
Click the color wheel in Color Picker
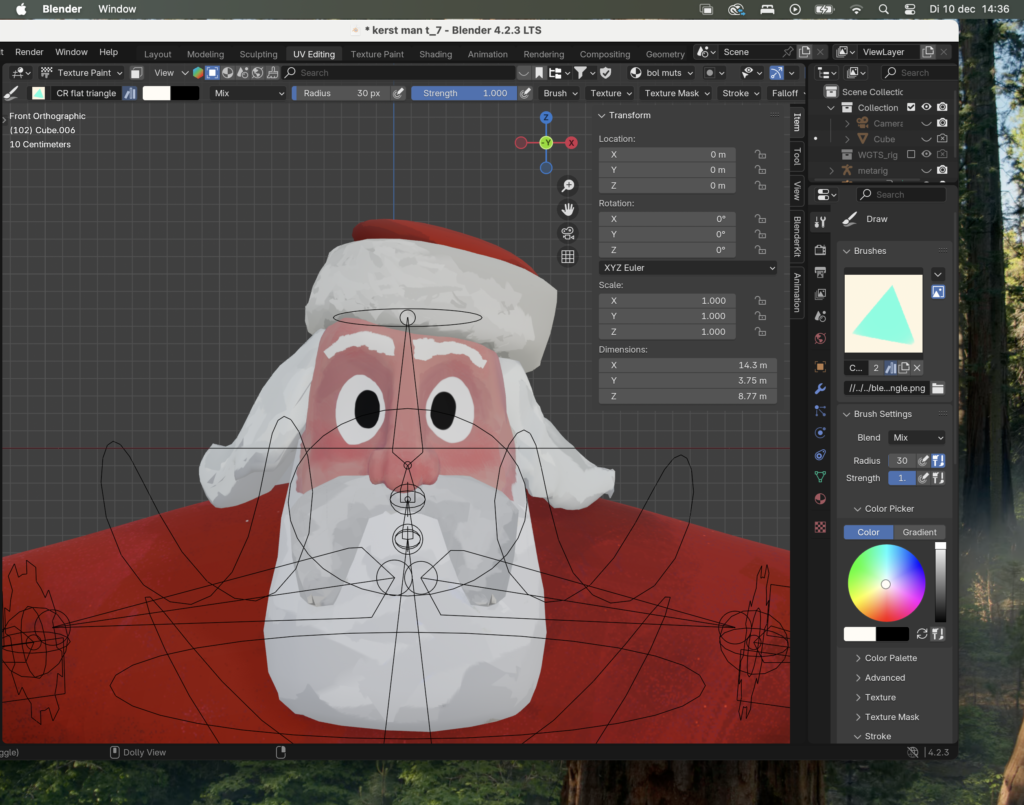[x=886, y=583]
